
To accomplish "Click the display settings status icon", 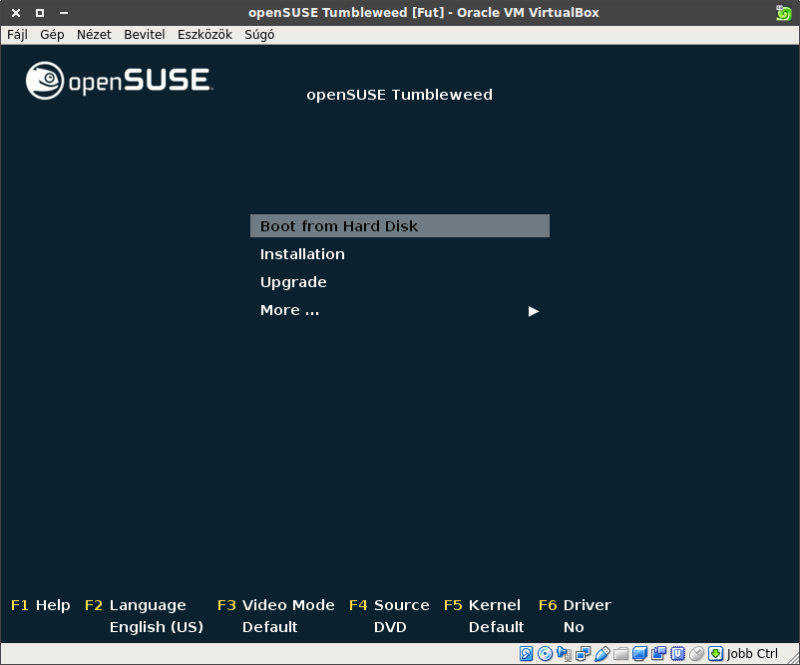I will pyautogui.click(x=639, y=653).
